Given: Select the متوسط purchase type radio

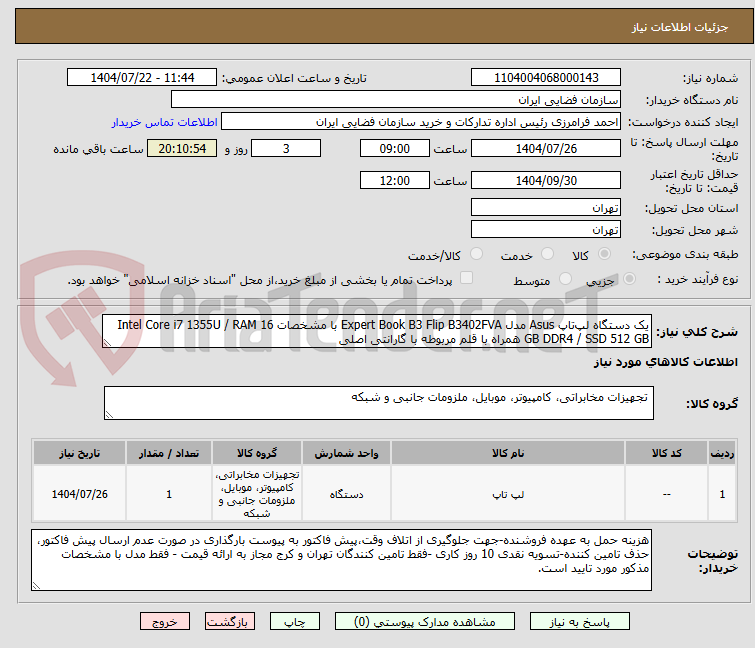Looking at the screenshot, I should 565,279.
